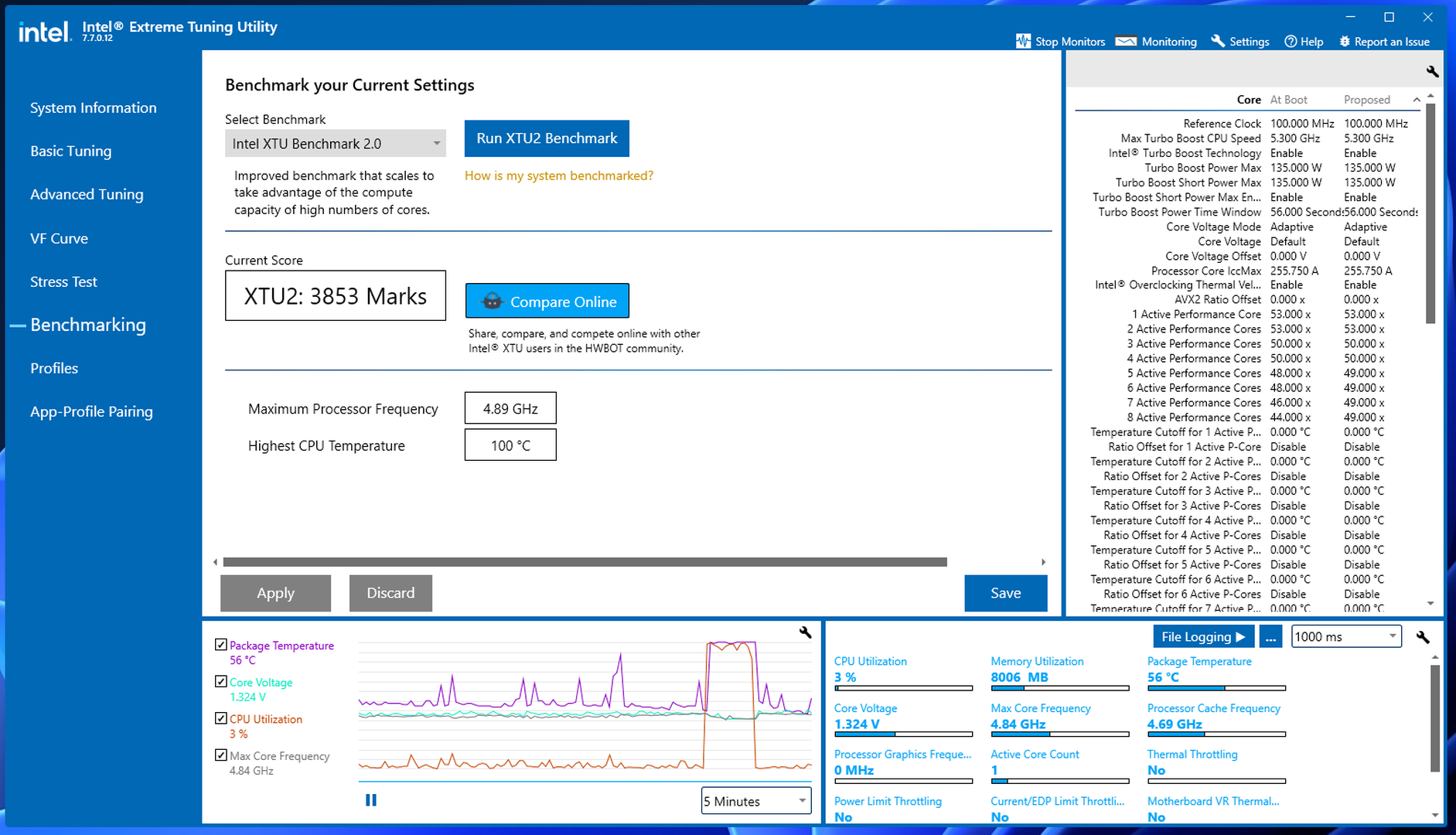Open Monitoring view from top bar
Viewport: 1456px width, 835px height.
[1156, 42]
